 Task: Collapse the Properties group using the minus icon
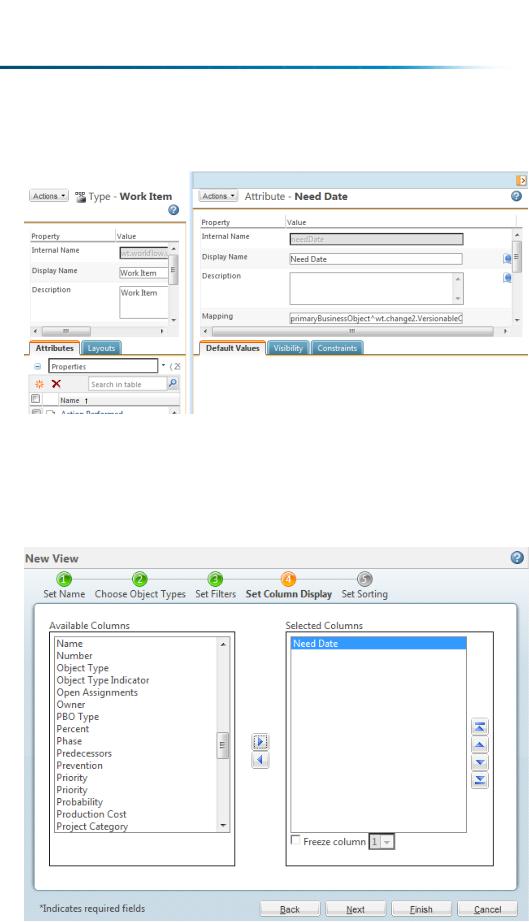click(x=38, y=366)
